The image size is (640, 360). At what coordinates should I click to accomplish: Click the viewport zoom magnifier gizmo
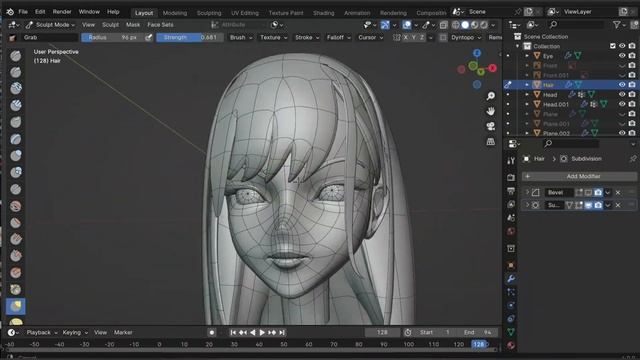pyautogui.click(x=491, y=96)
